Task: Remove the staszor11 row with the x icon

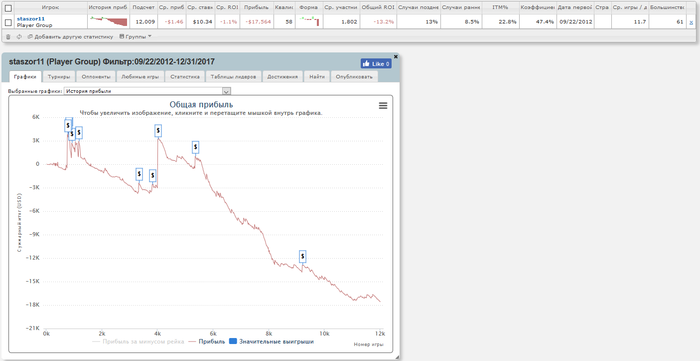Action: point(692,22)
